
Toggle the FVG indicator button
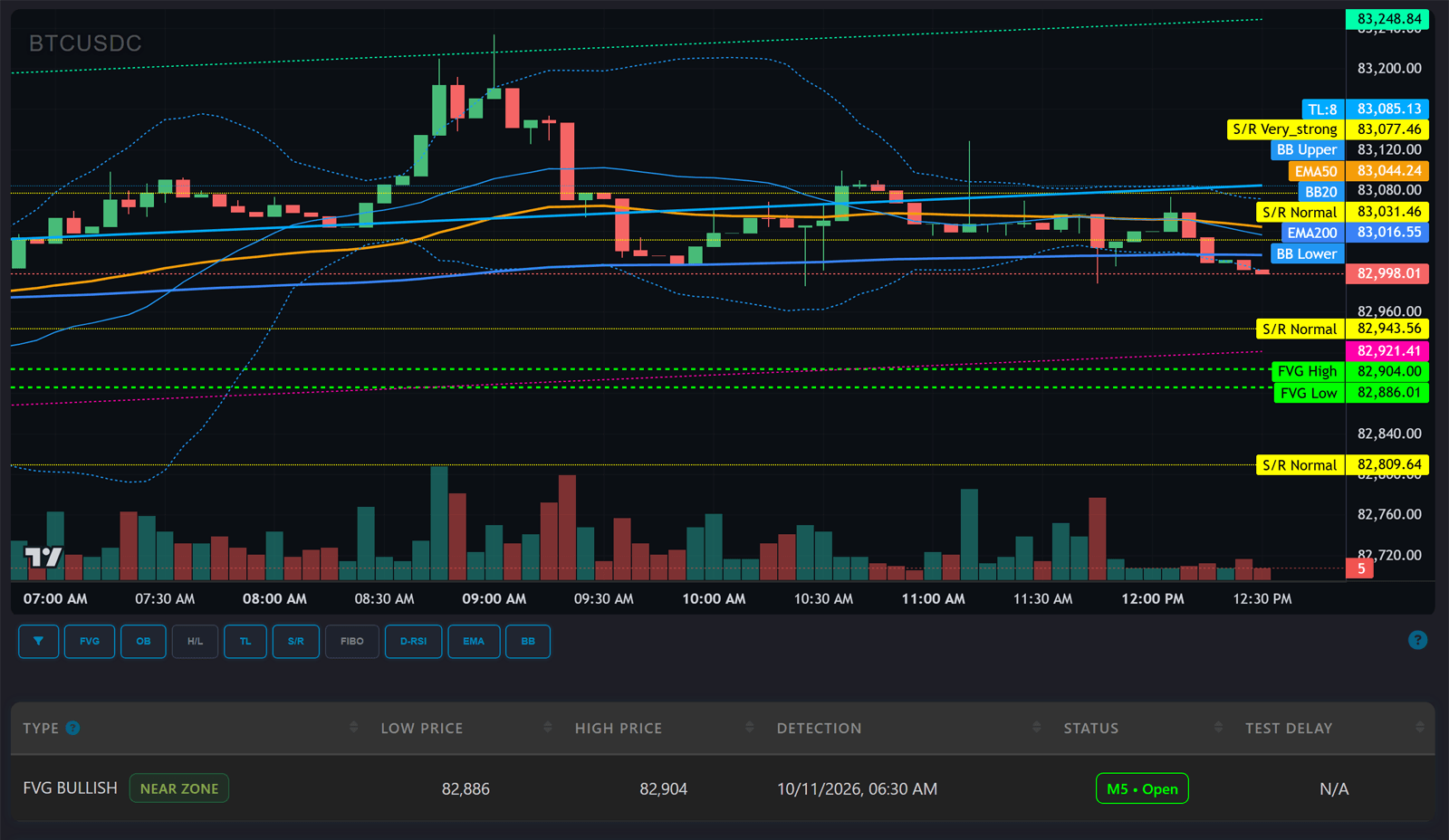90,641
